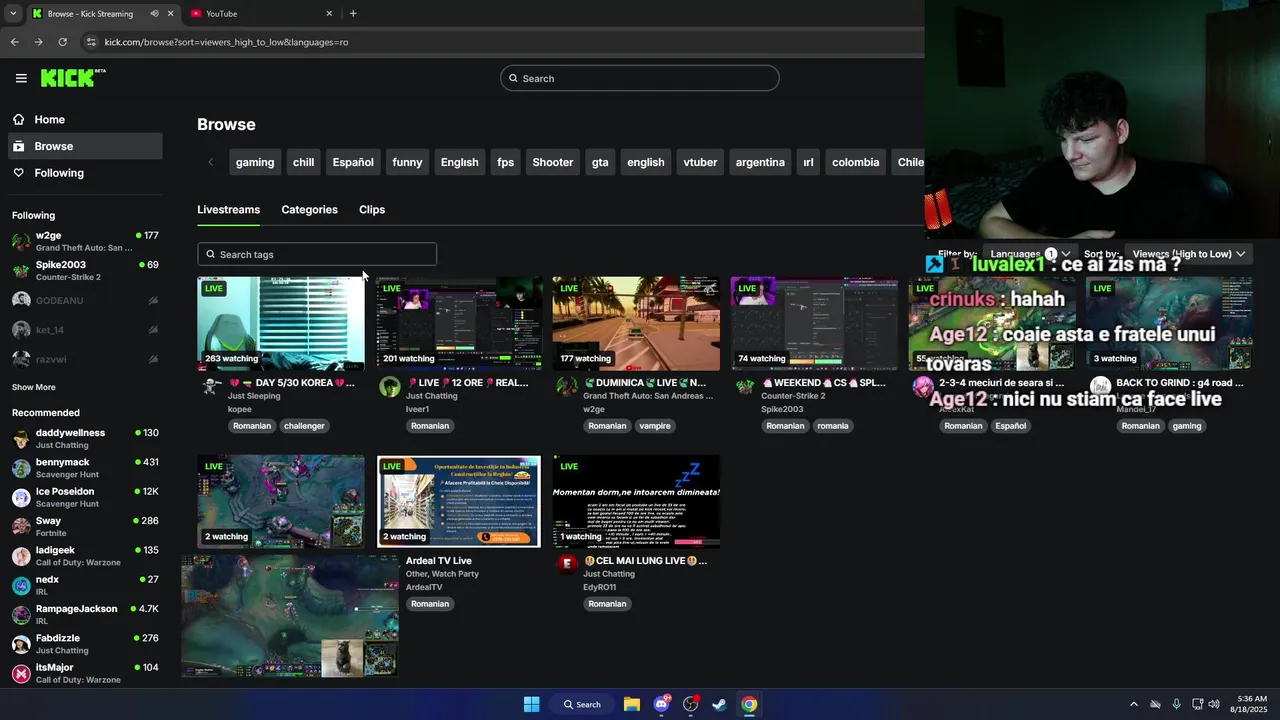Click the Home icon in sidebar
Screen dimensions: 1280x720
click(19, 119)
